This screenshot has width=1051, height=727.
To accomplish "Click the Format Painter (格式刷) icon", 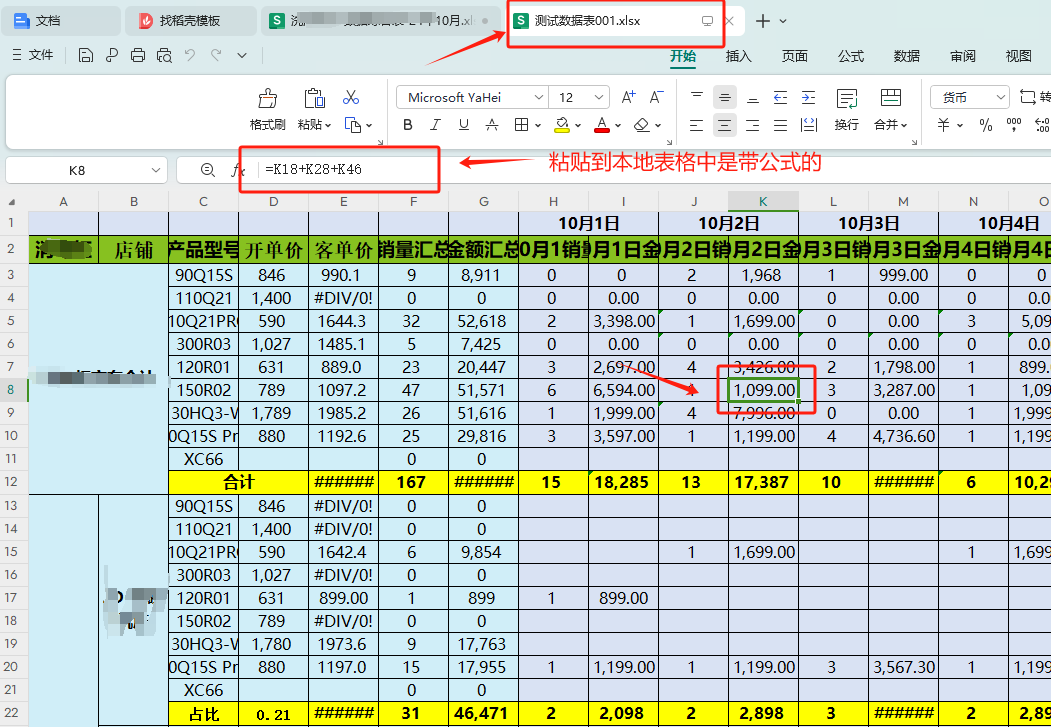I will click(267, 98).
